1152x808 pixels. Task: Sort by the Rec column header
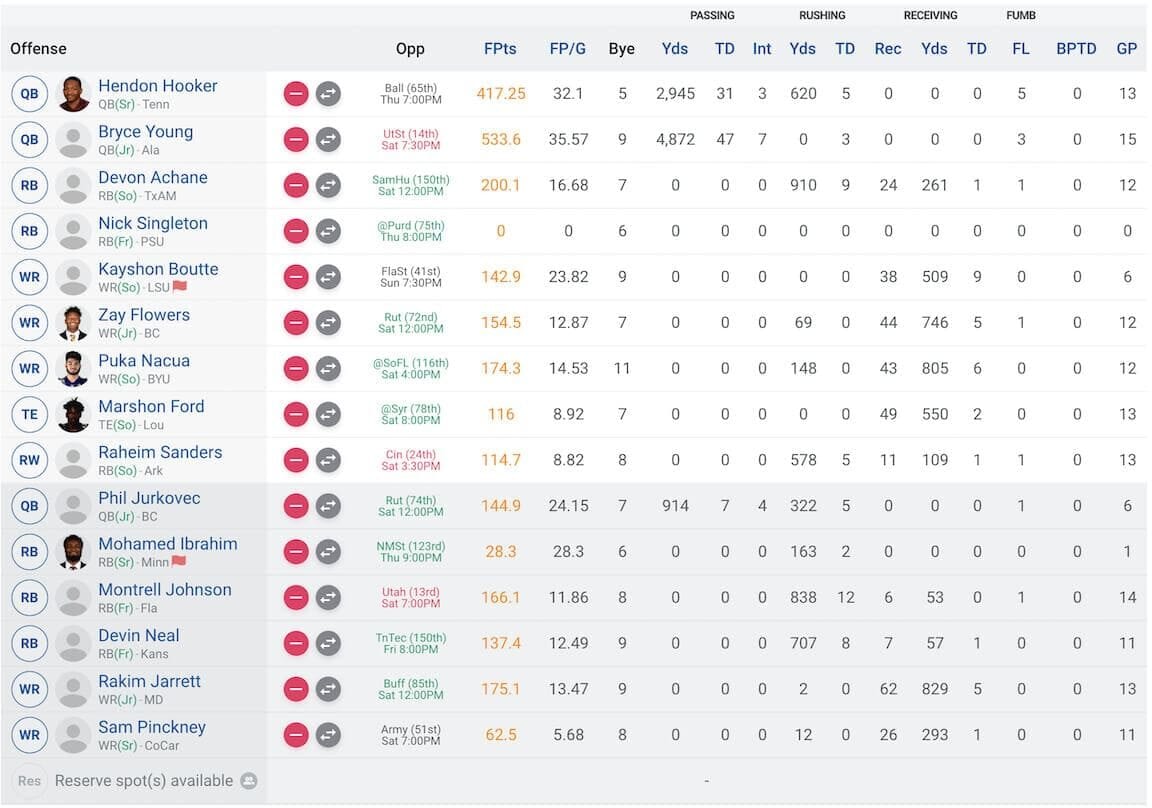click(888, 48)
